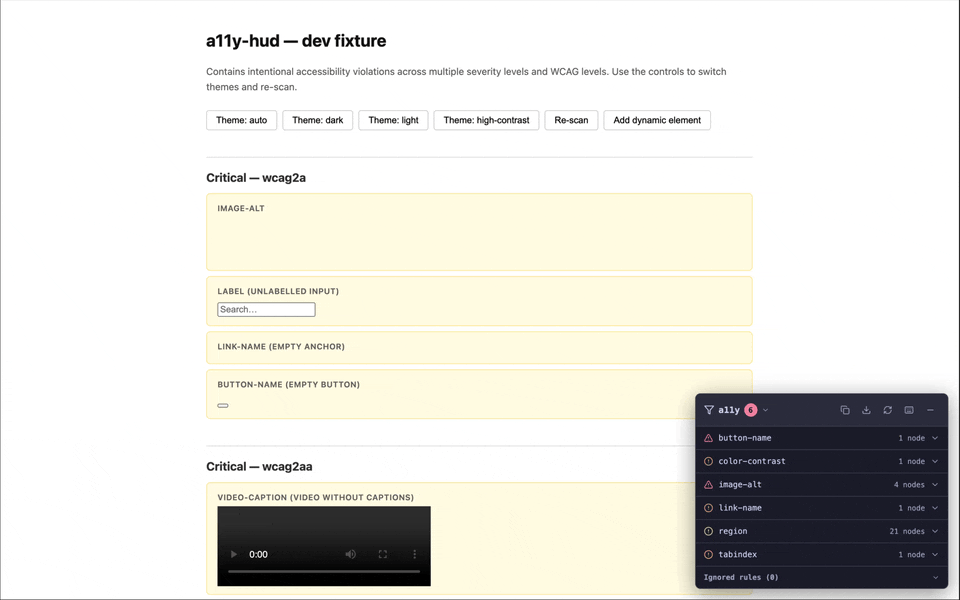
Task: Click the 'button-name' rule text
Action: pyautogui.click(x=744, y=438)
